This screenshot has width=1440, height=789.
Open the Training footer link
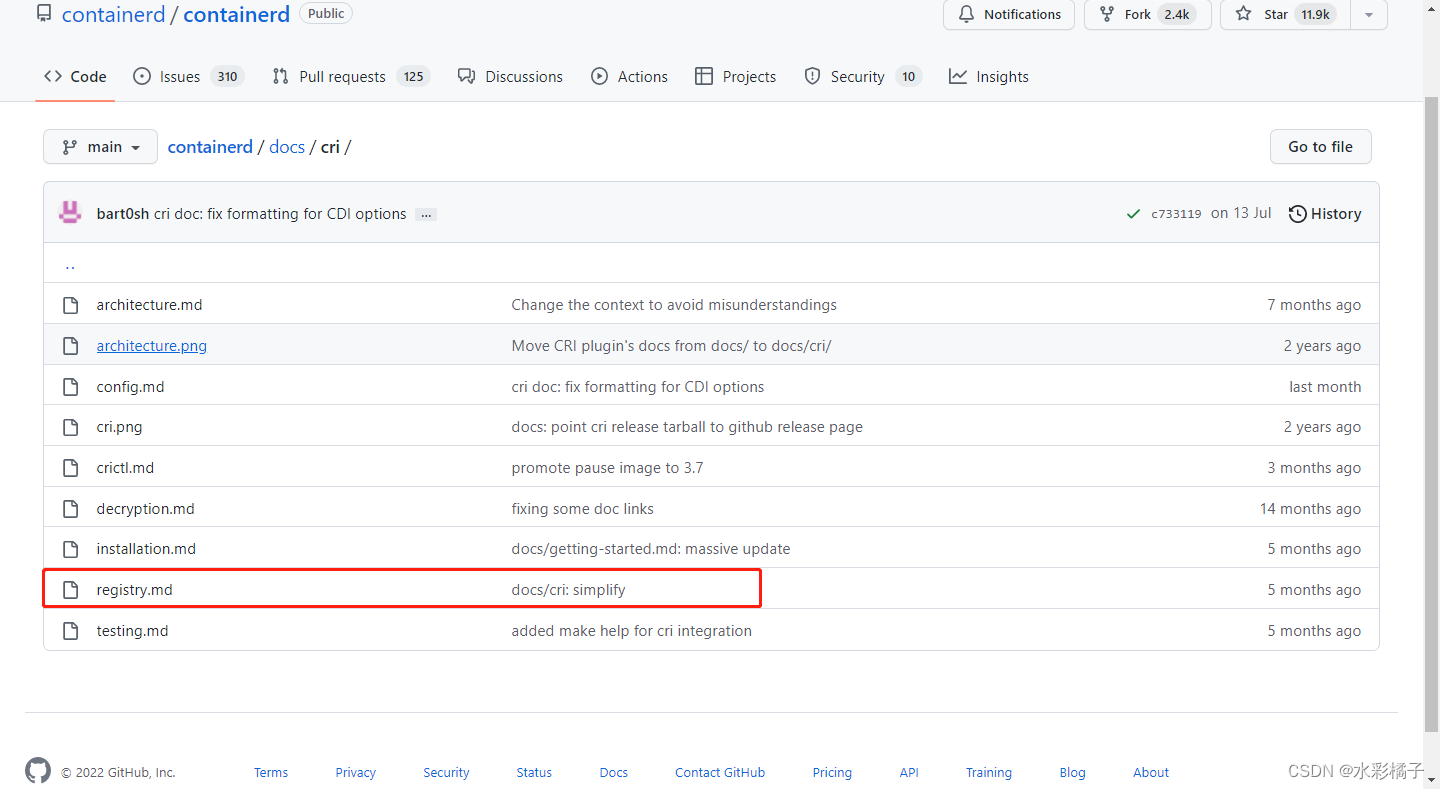pos(989,773)
